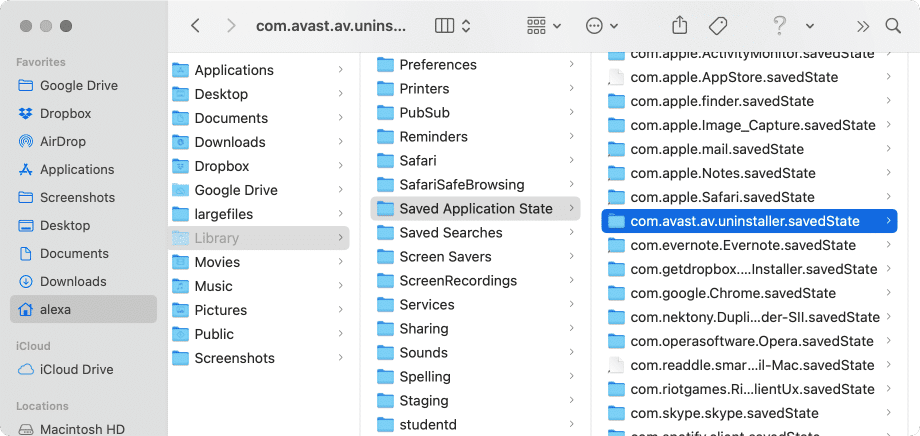Screen dimensions: 920x436
Task: Open iCloud Drive in sidebar
Action: (83, 370)
